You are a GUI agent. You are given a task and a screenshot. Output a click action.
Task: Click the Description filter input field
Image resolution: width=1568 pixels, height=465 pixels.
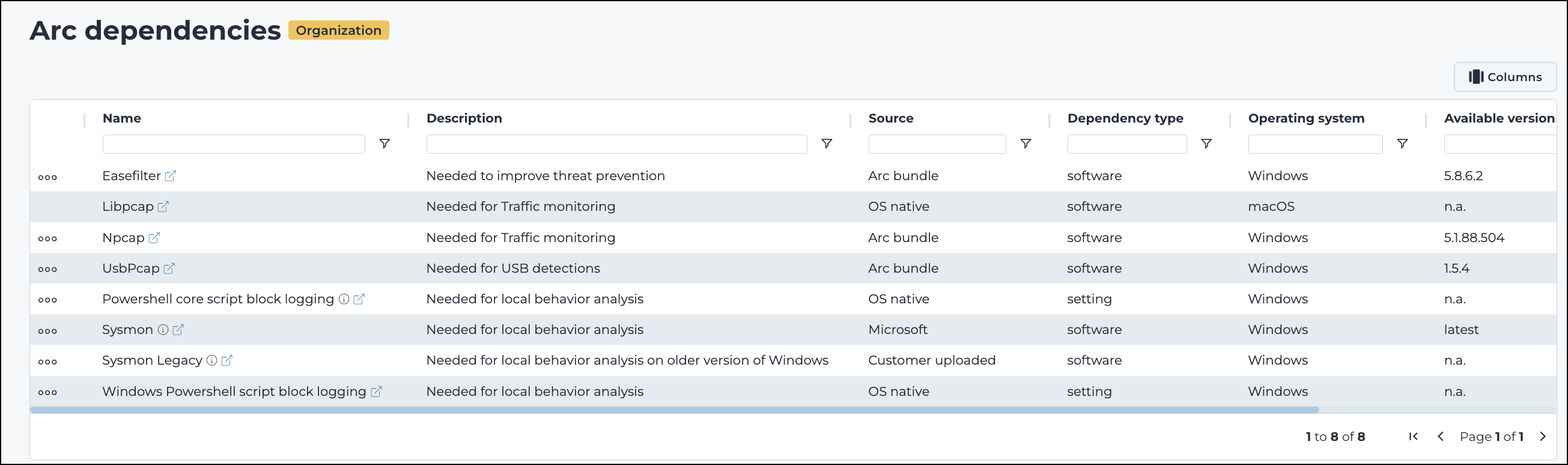pyautogui.click(x=616, y=144)
